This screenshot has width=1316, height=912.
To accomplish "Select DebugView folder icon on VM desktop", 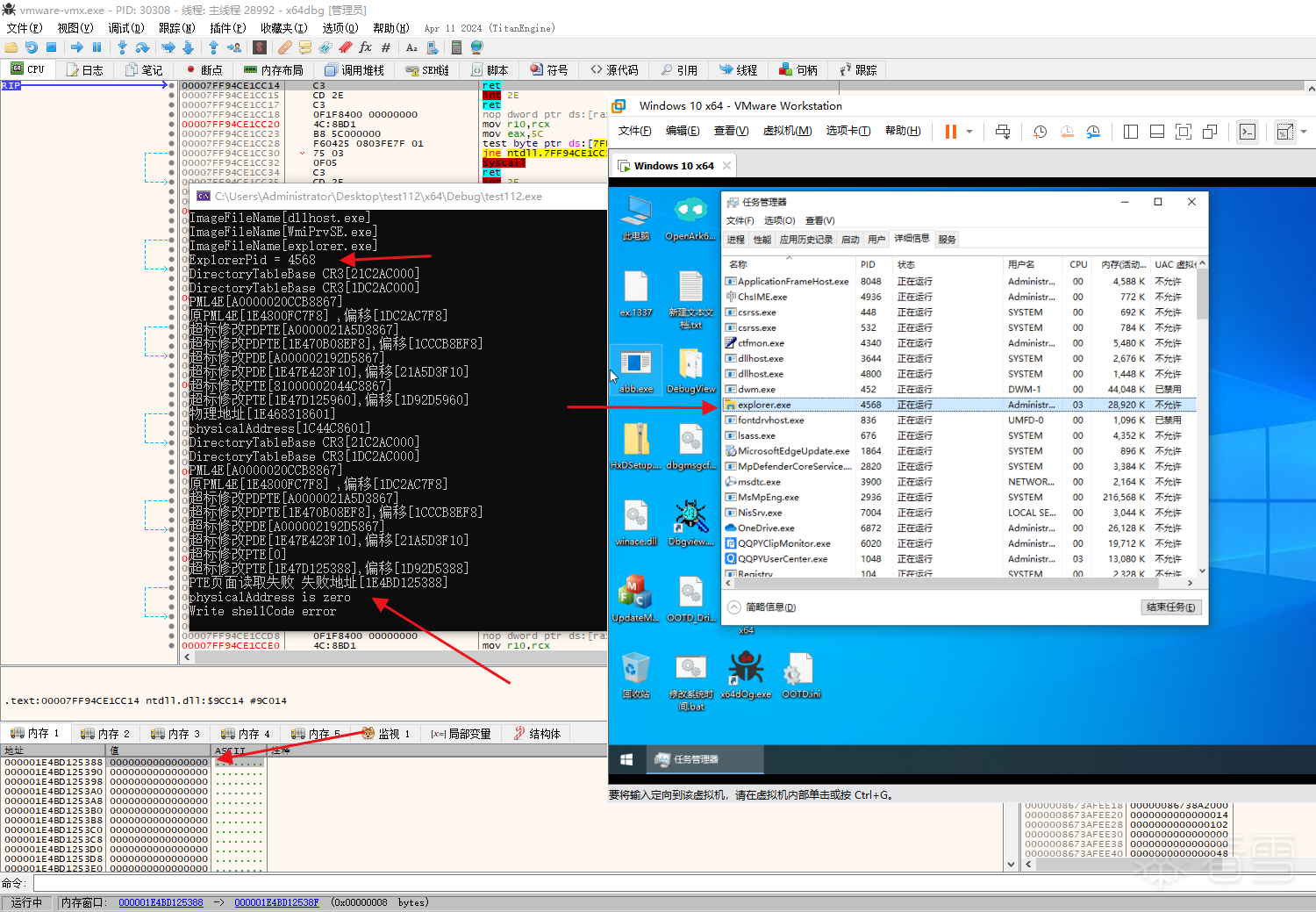I will click(x=690, y=370).
